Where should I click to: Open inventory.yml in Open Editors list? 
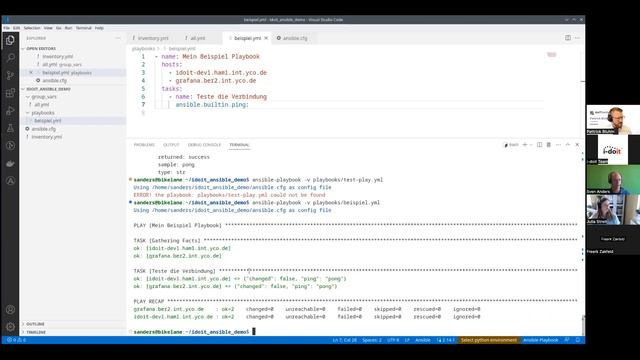tap(58, 57)
